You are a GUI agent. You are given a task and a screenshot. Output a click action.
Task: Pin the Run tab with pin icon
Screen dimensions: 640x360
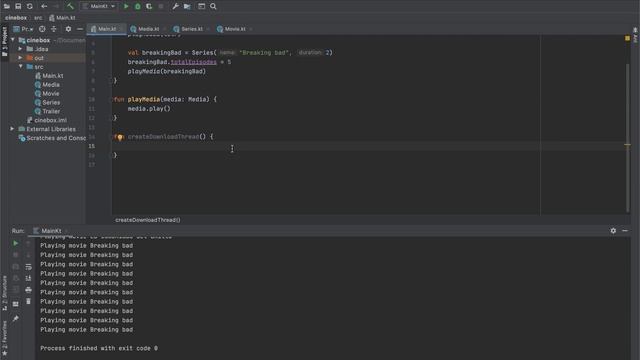(x=16, y=318)
